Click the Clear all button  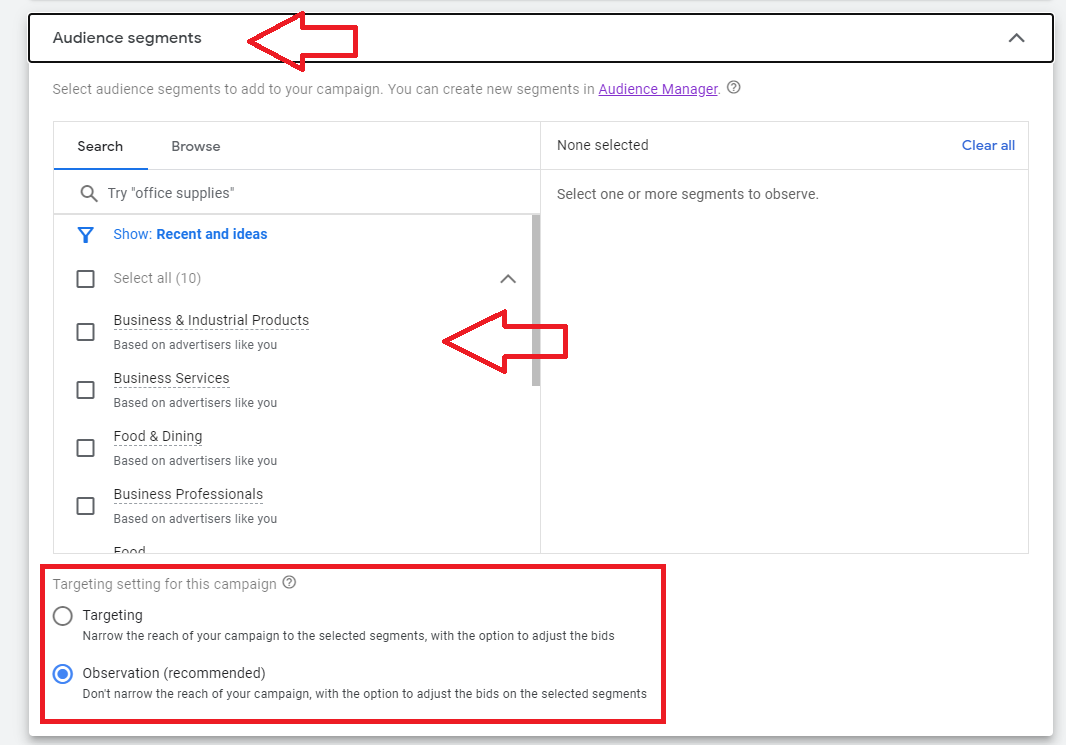988,145
